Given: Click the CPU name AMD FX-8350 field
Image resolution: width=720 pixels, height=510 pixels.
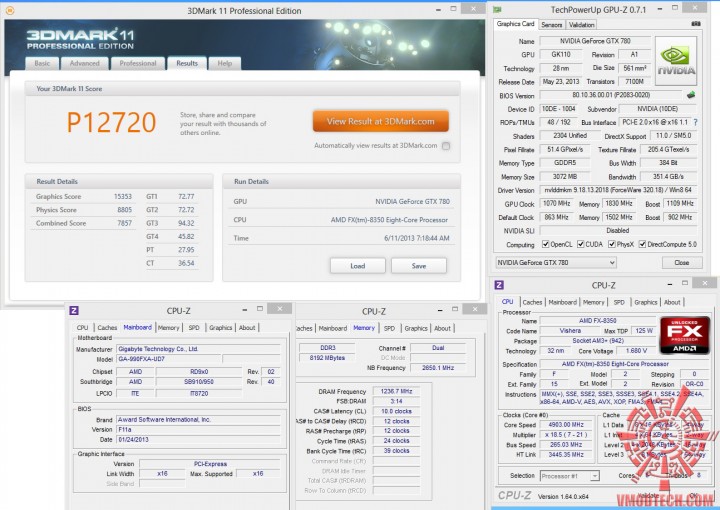Looking at the screenshot, I should pos(597,320).
